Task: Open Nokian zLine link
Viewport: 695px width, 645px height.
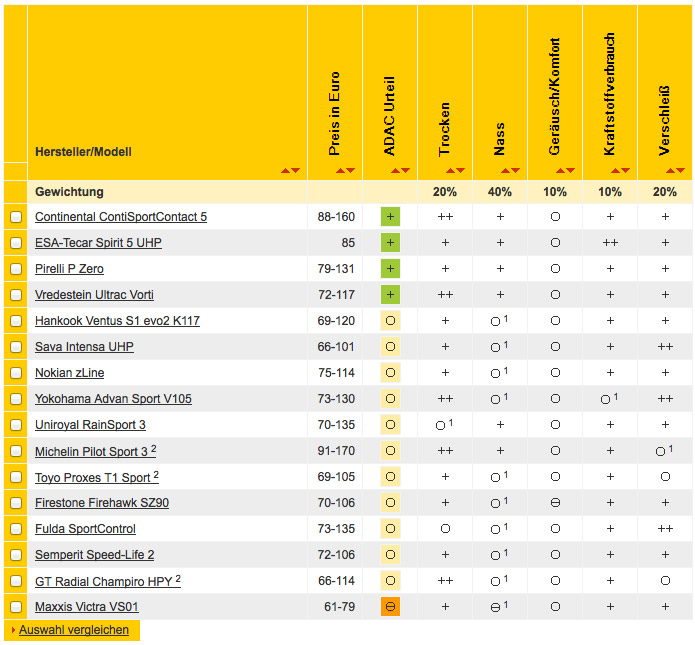Action: pos(70,373)
